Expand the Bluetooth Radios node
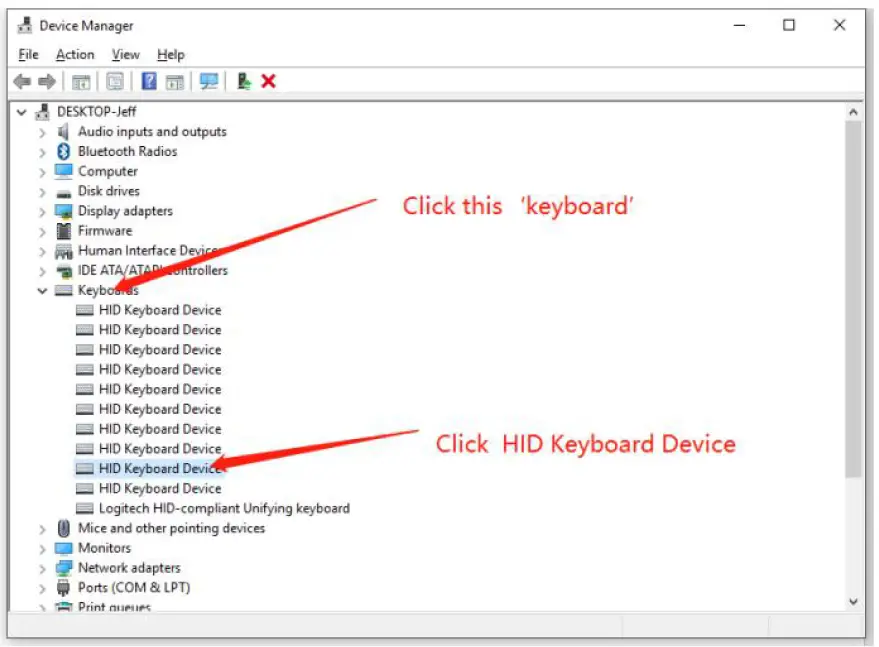This screenshot has height=647, width=879. [x=42, y=152]
